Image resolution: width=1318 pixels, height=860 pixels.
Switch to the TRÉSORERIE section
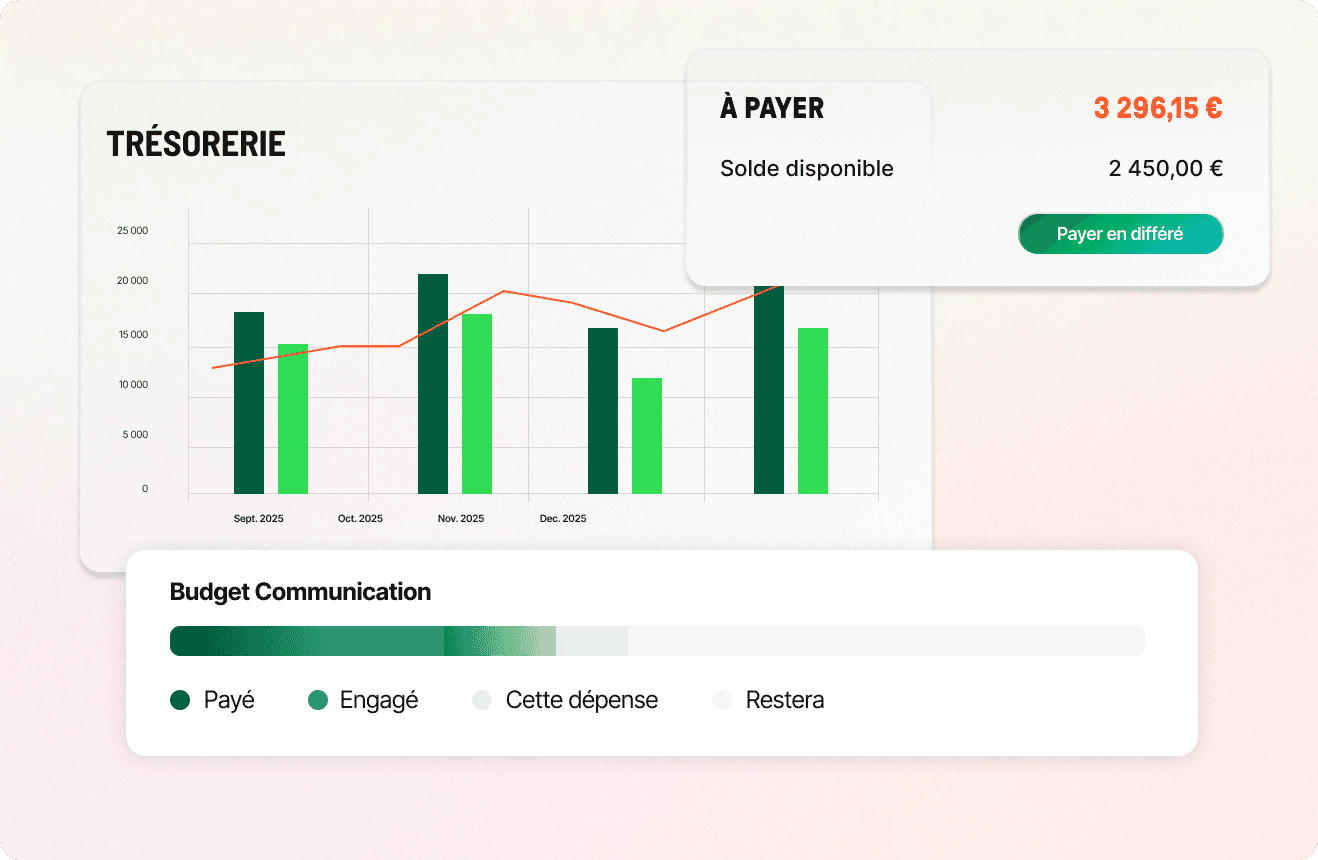click(196, 143)
